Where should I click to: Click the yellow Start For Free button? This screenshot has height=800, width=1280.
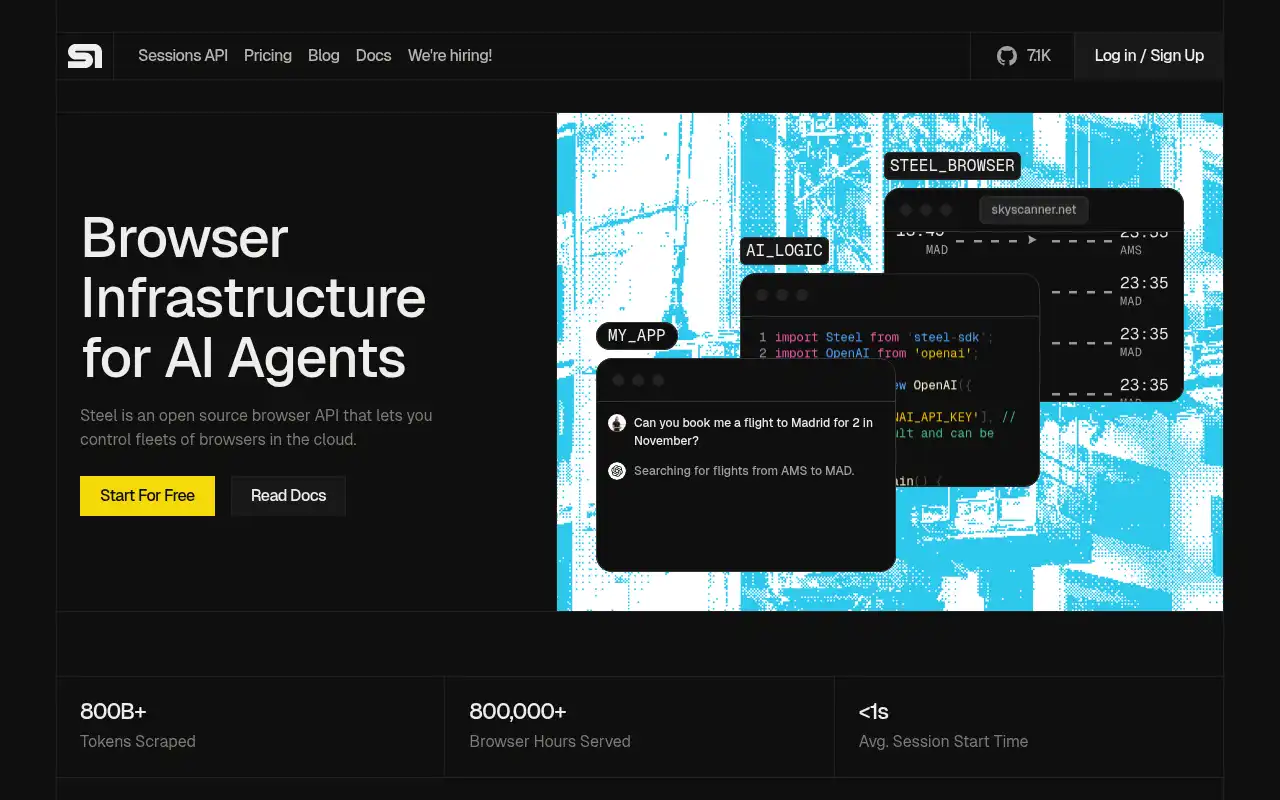coord(147,496)
